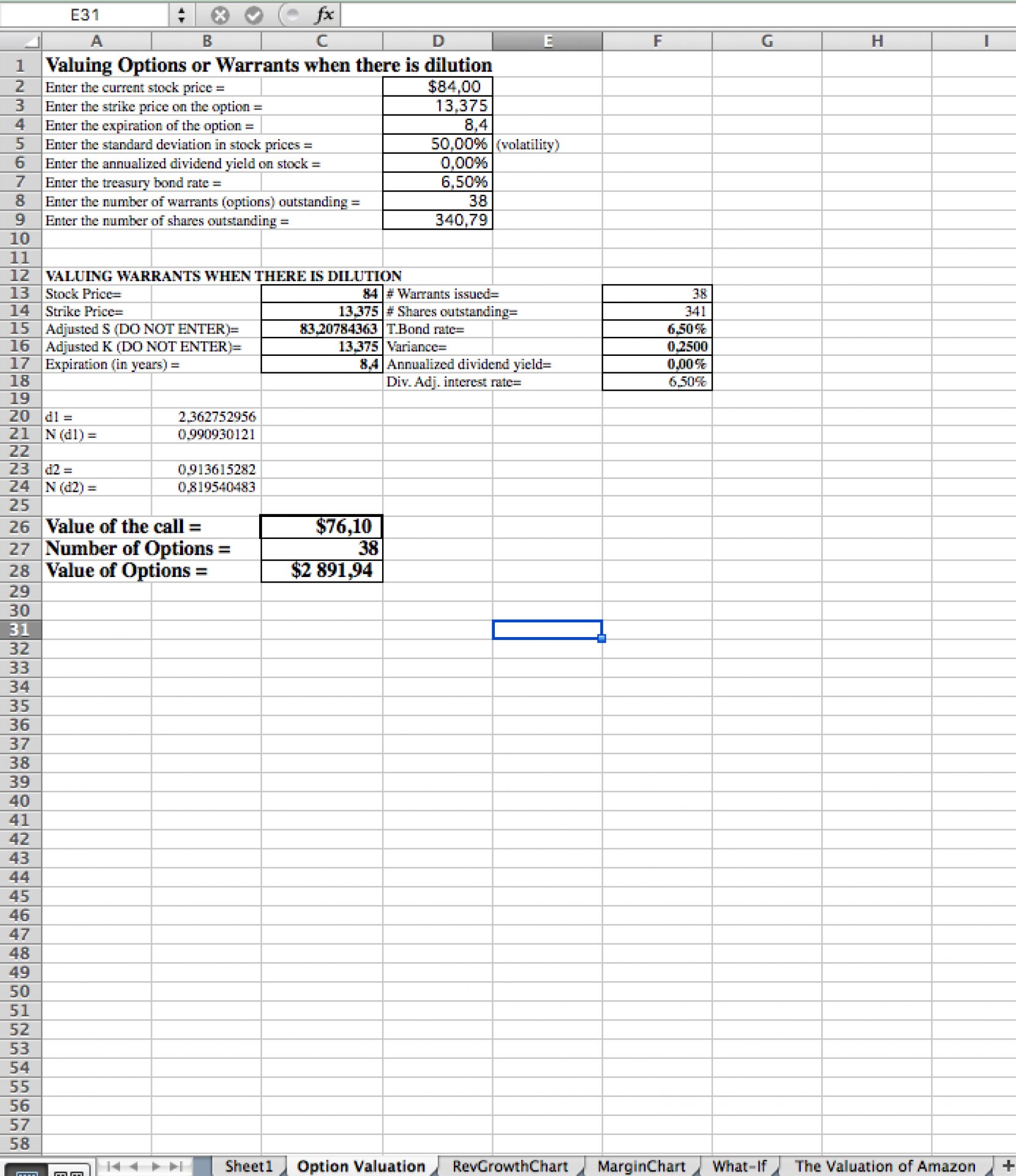This screenshot has width=1016, height=1176.
Task: Click warrants outstanding cell 38 in row 8
Action: tap(437, 200)
